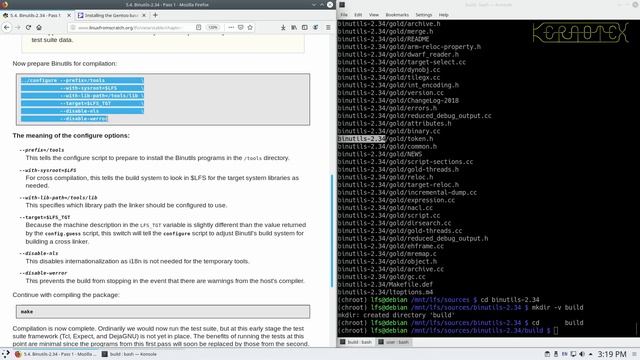Open the volume control tray icon
Image resolution: width=640 pixels, height=360 pixels.
click(582, 354)
